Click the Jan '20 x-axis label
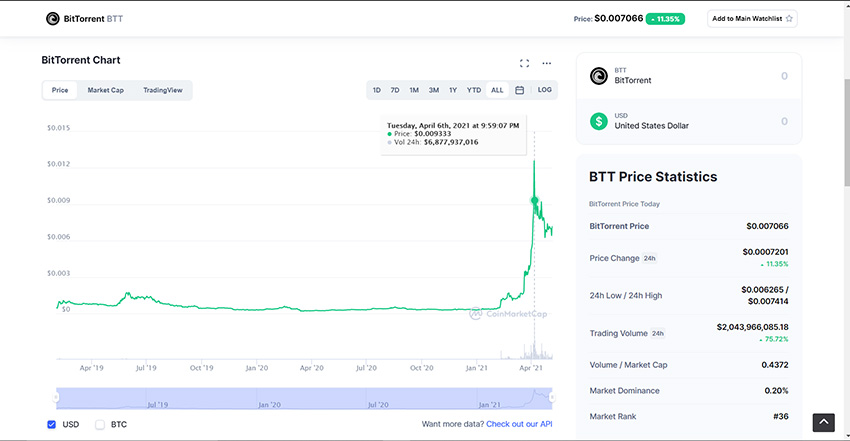The width and height of the screenshot is (850, 441). [x=257, y=368]
